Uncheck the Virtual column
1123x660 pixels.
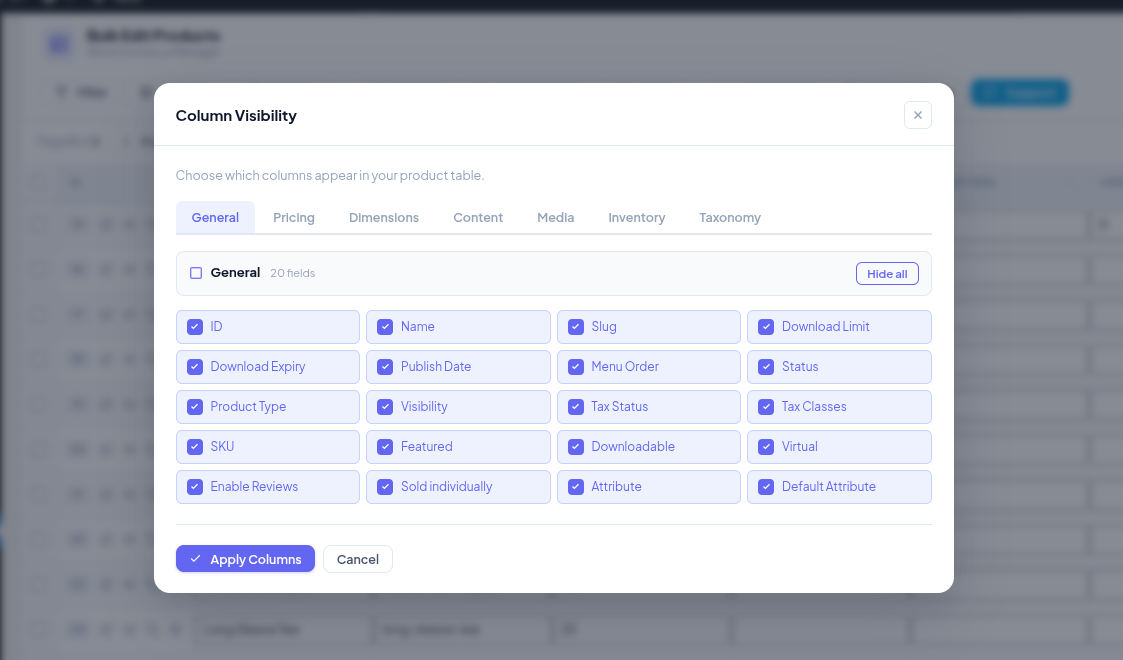[x=766, y=446]
